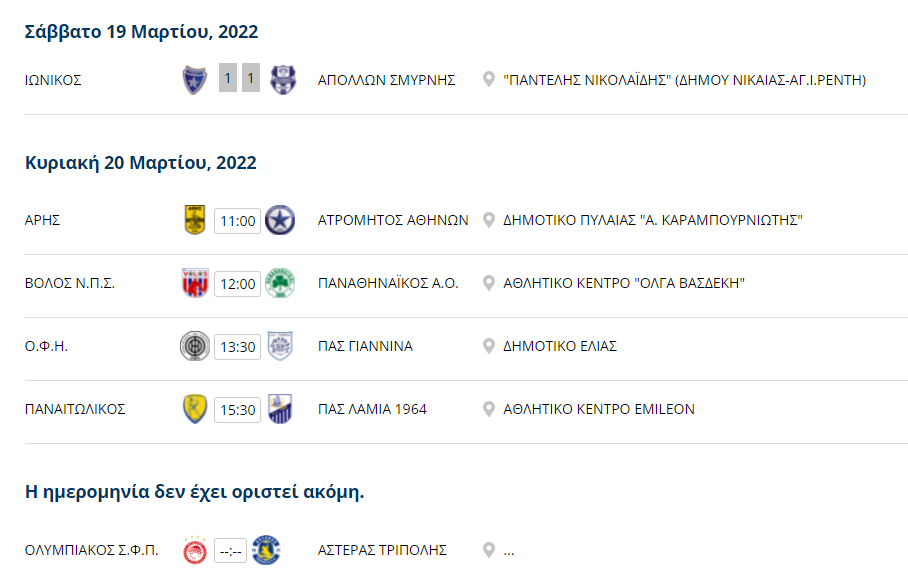Open the ΠΑΝΑΘΗΝΑΪΚΟΣ Α.Ο. team link
This screenshot has width=908, height=571.
coord(388,283)
